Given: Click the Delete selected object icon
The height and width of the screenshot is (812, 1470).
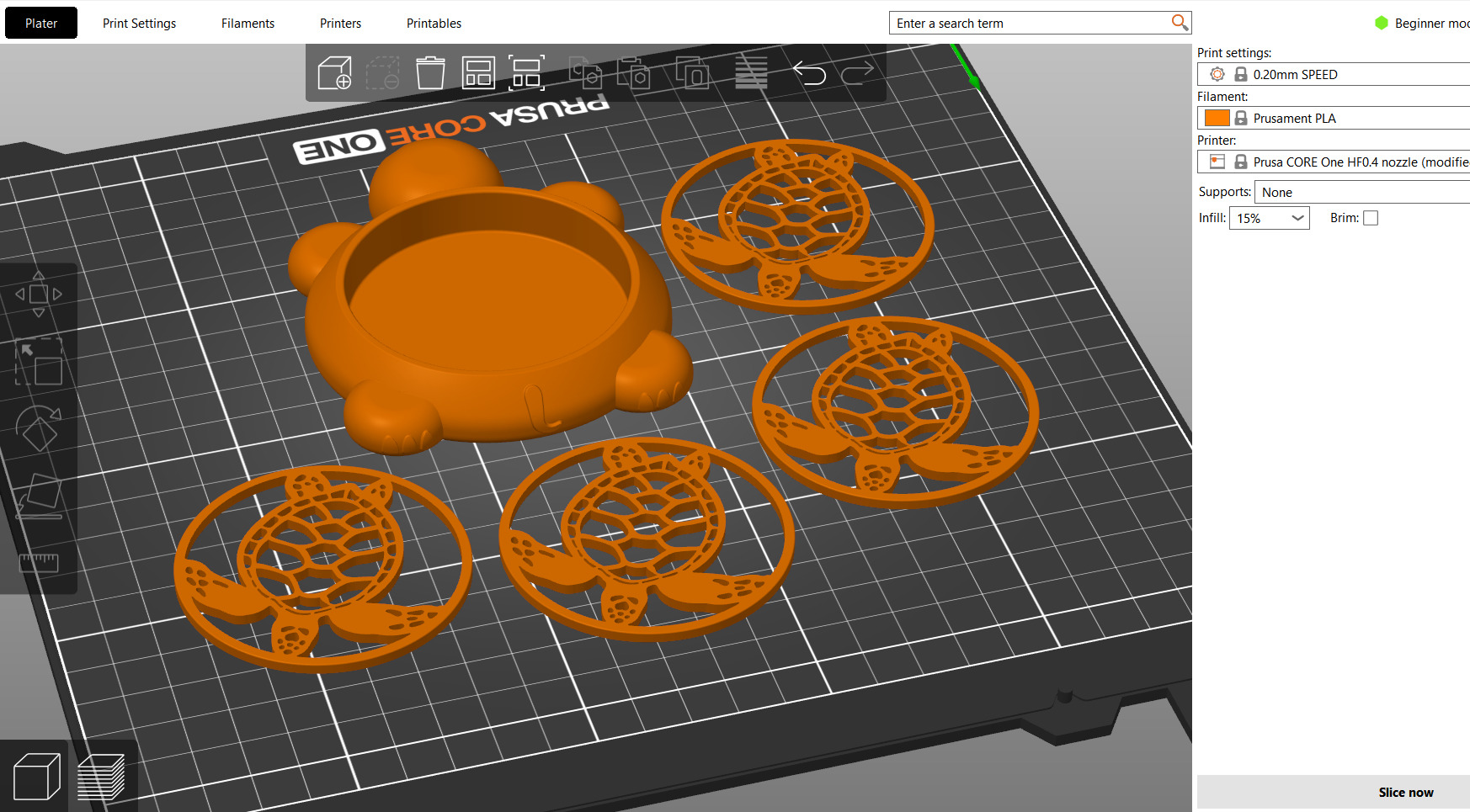Looking at the screenshot, I should [382, 73].
